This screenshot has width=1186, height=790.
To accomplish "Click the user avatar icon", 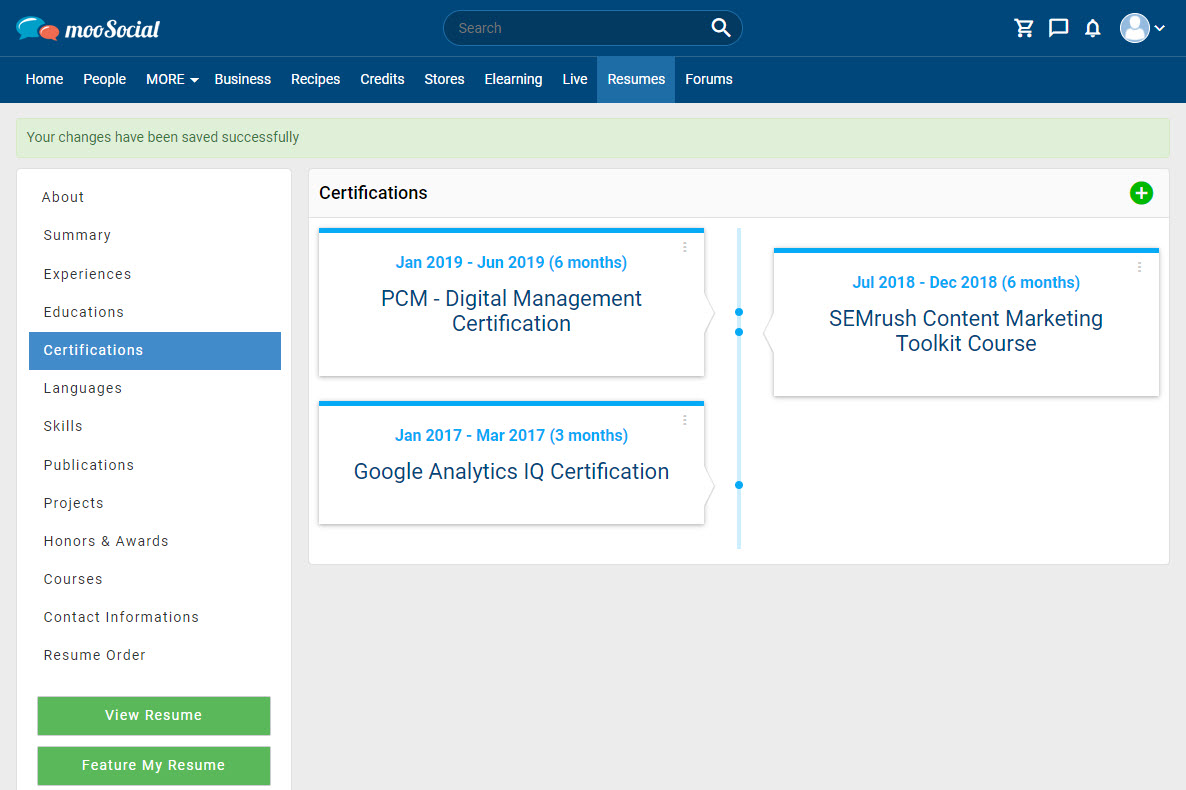I will [1135, 28].
